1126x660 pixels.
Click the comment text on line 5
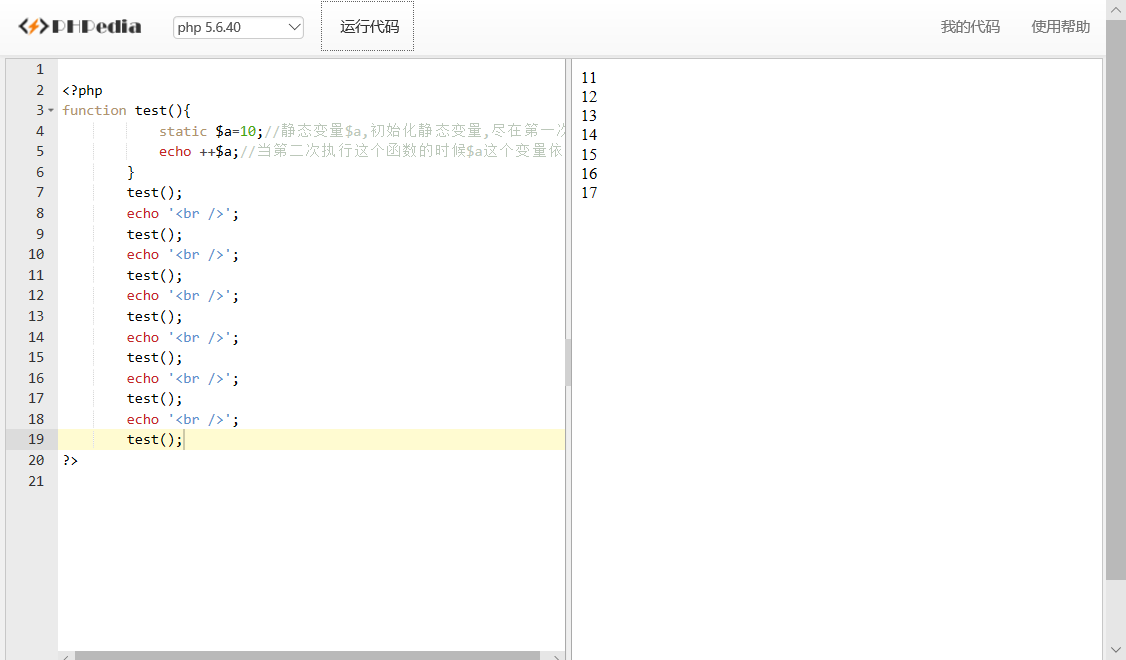[x=402, y=152]
